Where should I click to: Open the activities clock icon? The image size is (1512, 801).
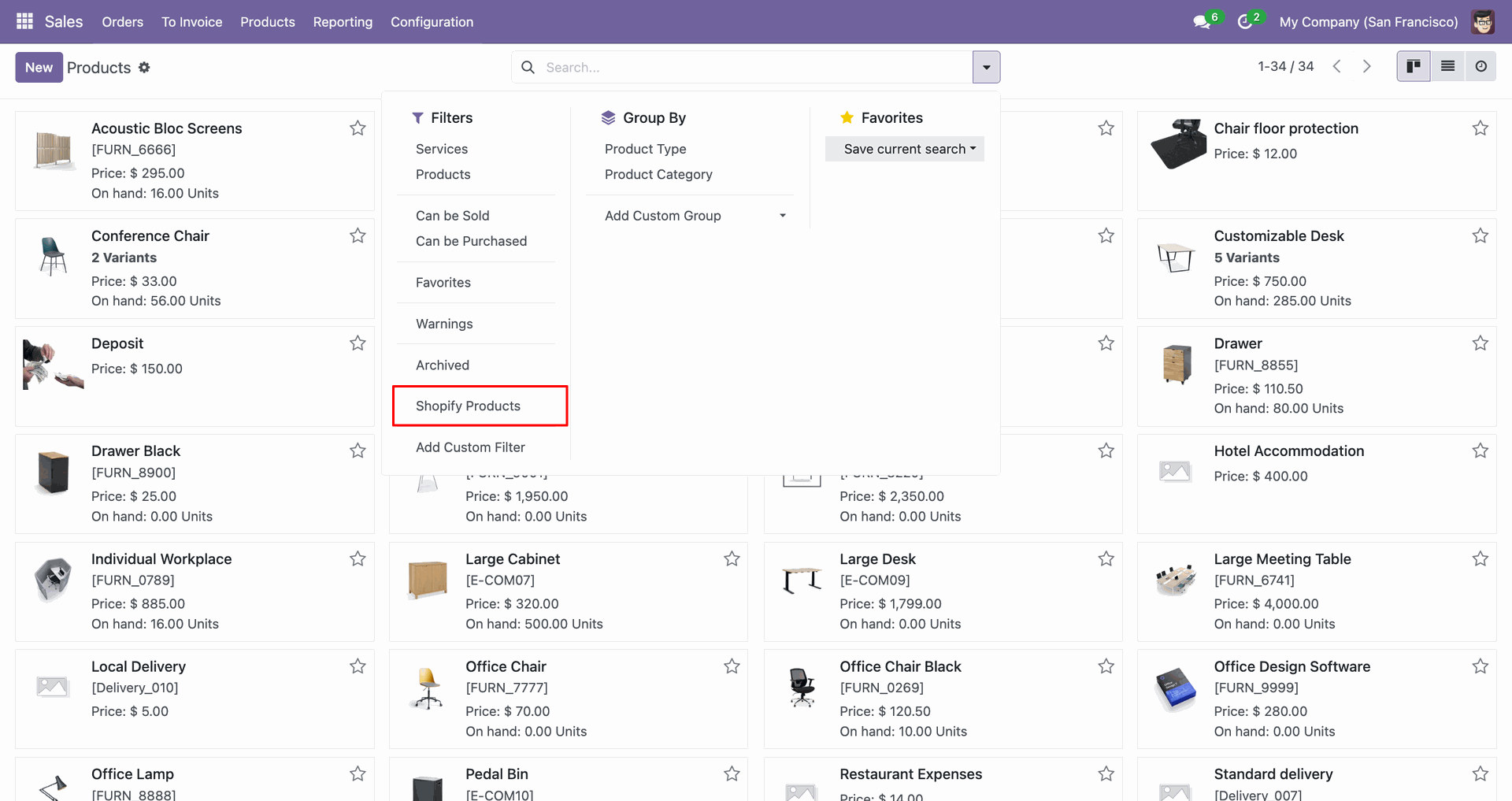coord(1245,22)
